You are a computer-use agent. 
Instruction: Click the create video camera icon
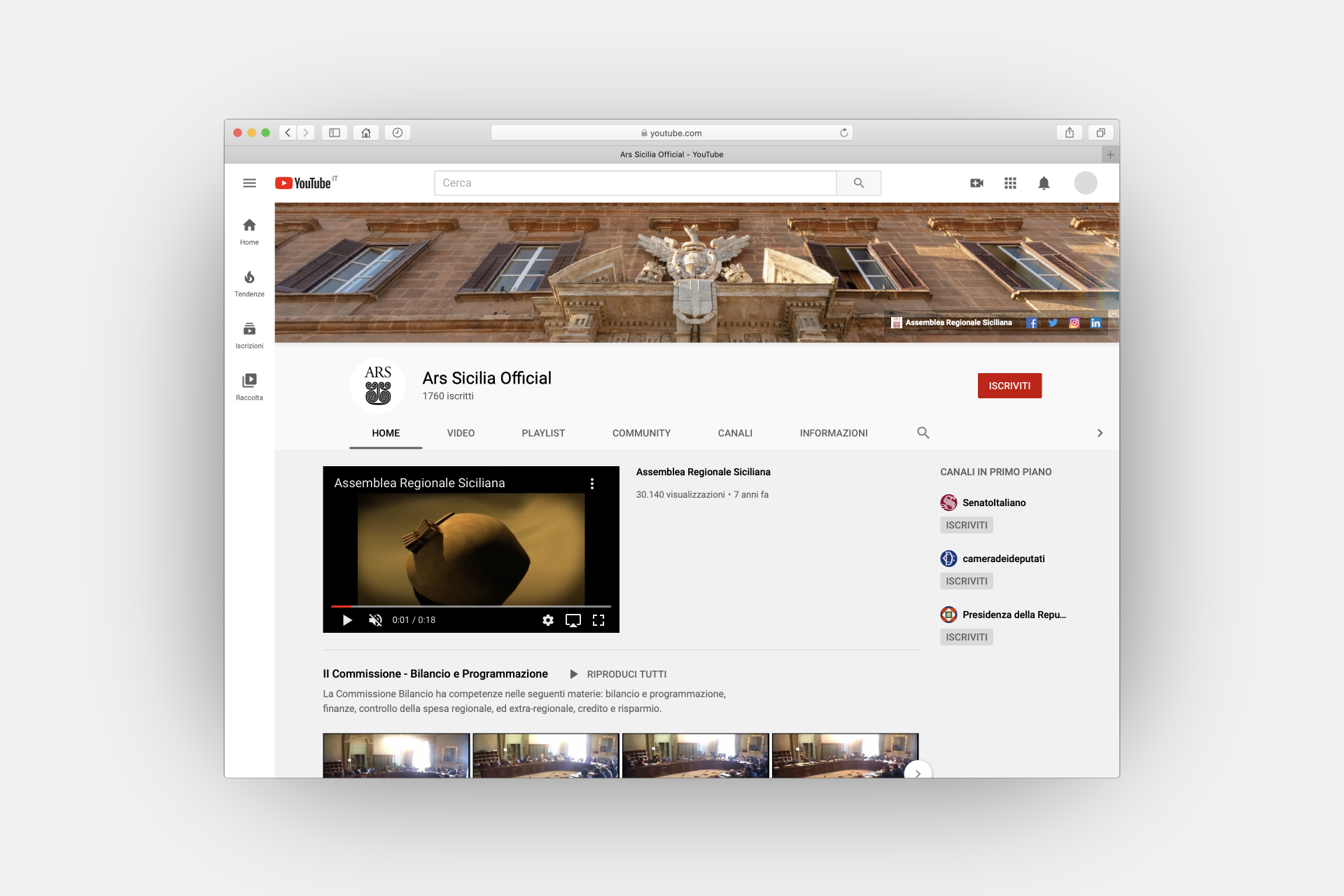point(976,183)
